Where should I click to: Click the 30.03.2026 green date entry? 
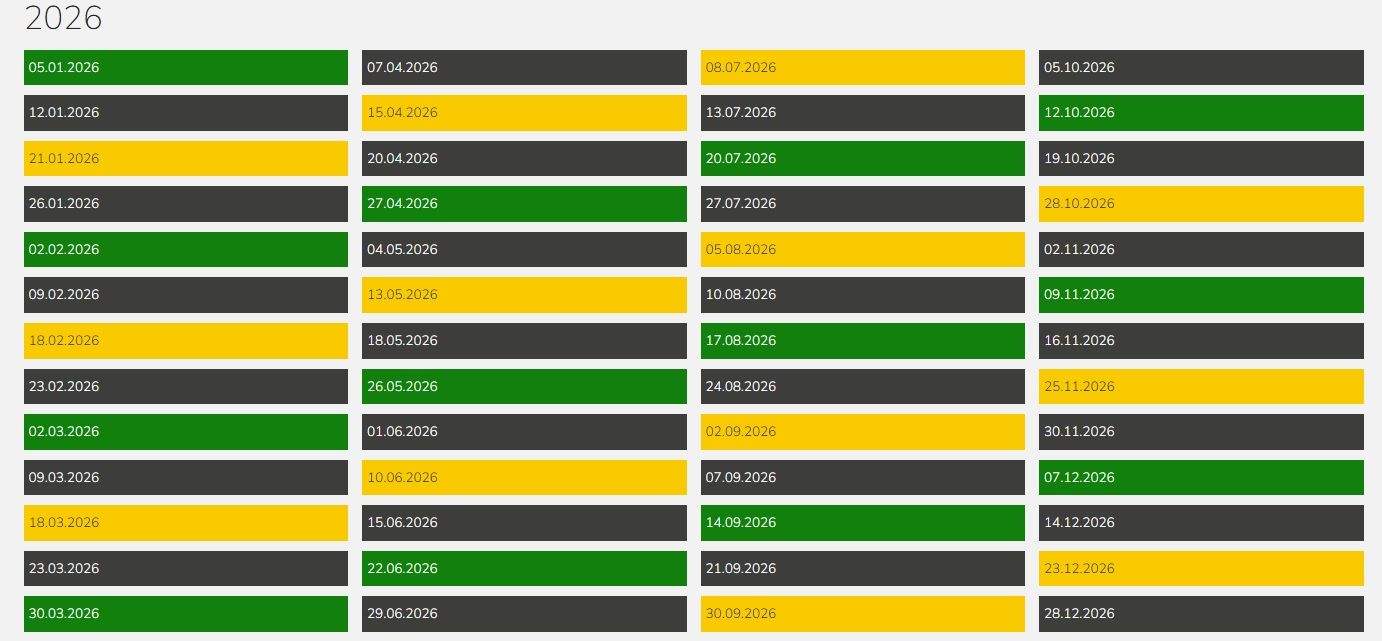click(185, 613)
